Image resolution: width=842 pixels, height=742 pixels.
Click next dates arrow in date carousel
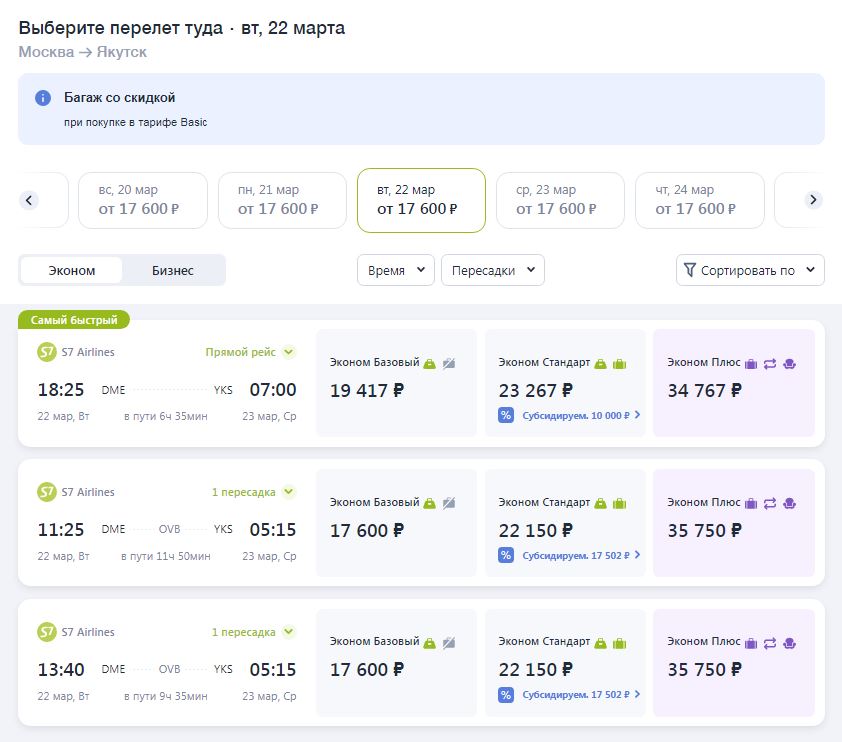click(813, 200)
